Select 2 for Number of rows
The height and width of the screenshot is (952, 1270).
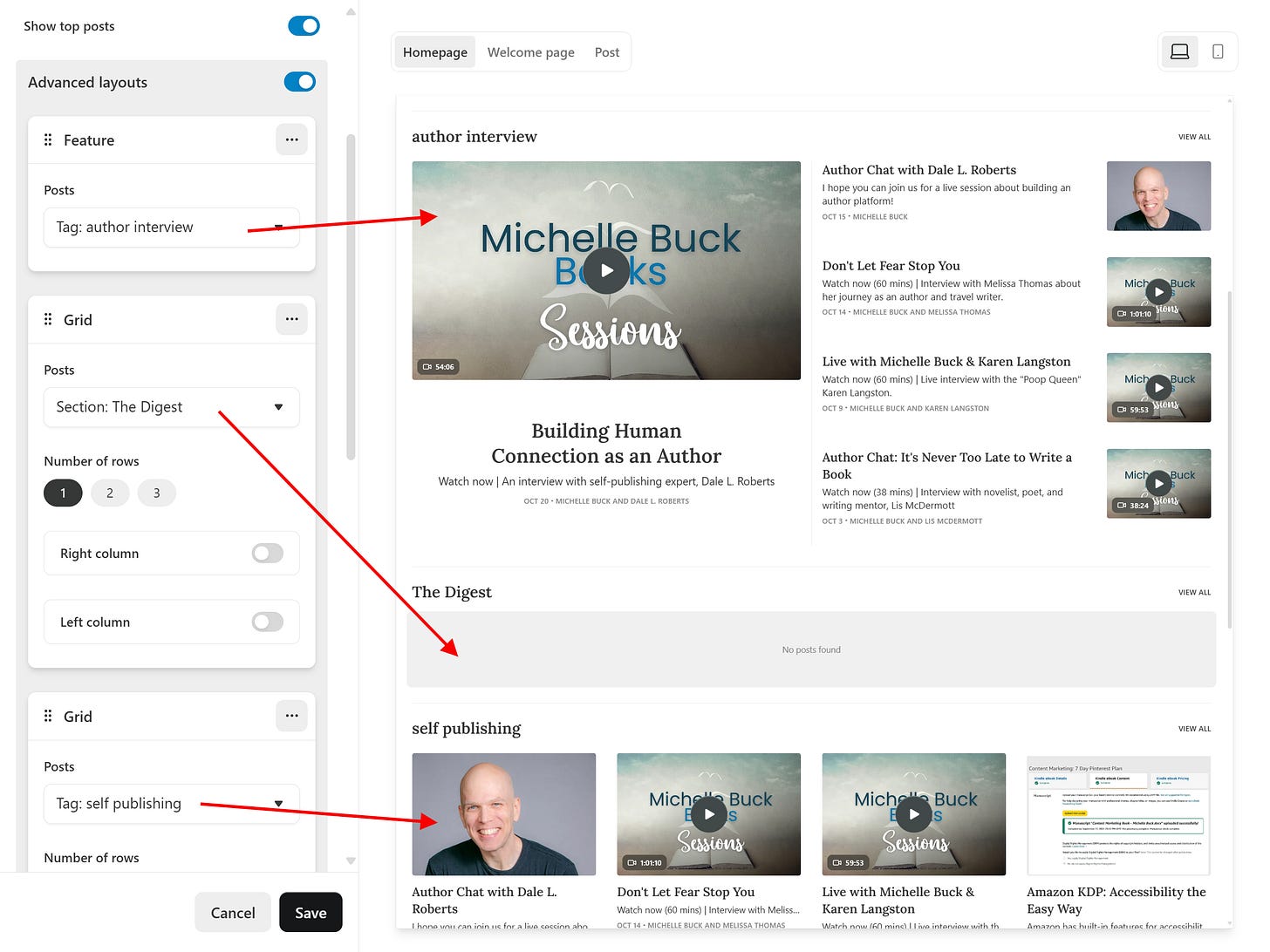pos(110,493)
